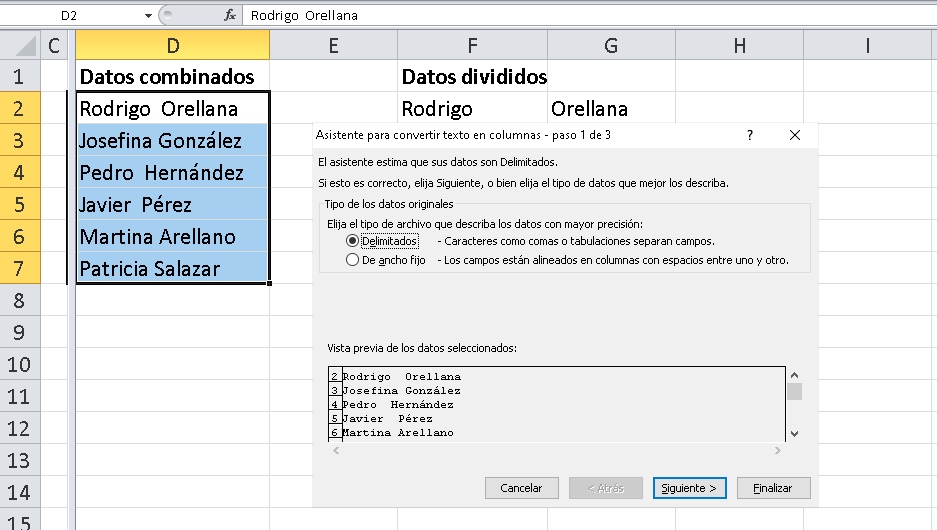Click the Finalizar button
The image size is (937, 530).
773,488
